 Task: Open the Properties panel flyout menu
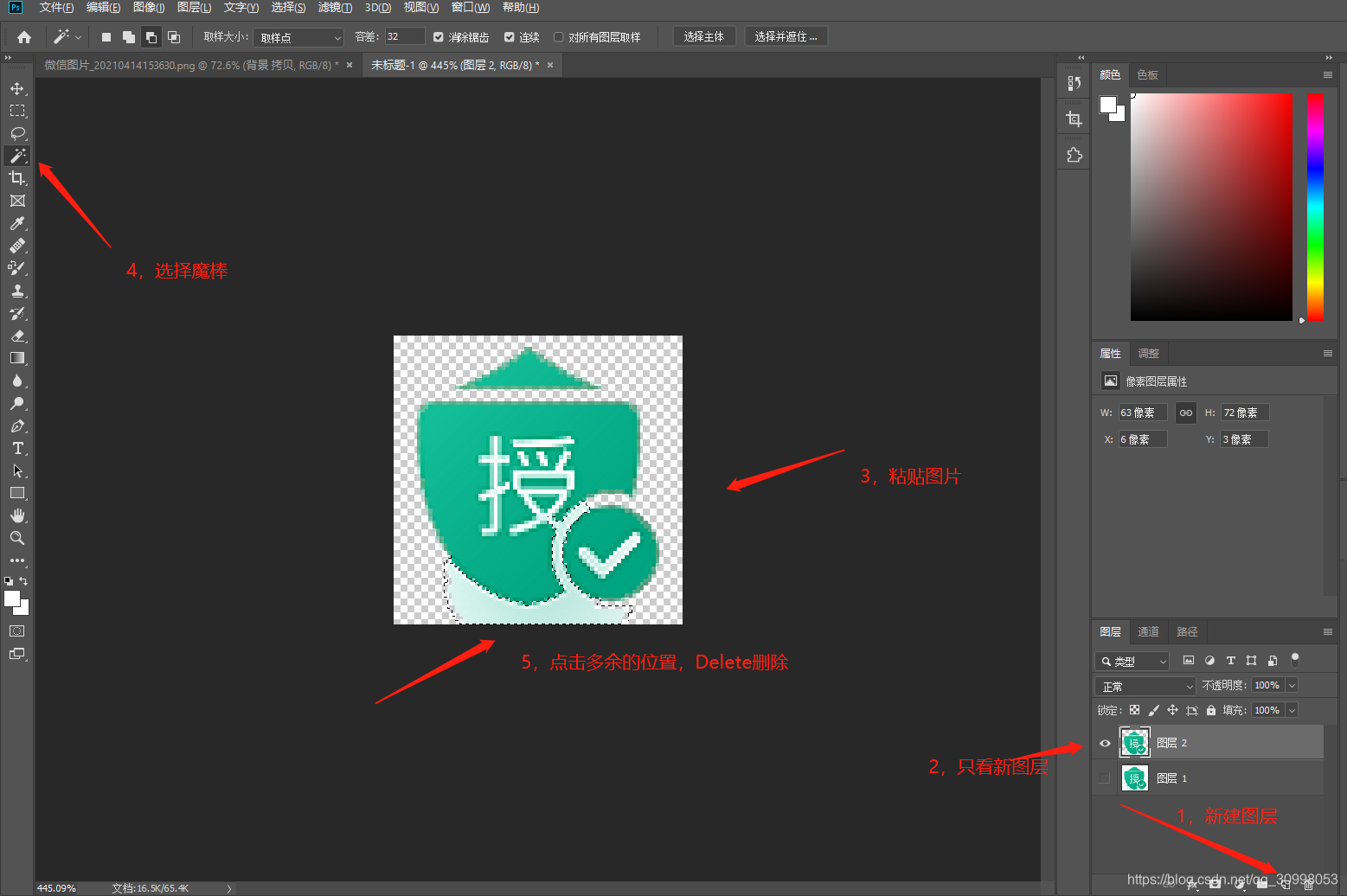click(x=1328, y=354)
